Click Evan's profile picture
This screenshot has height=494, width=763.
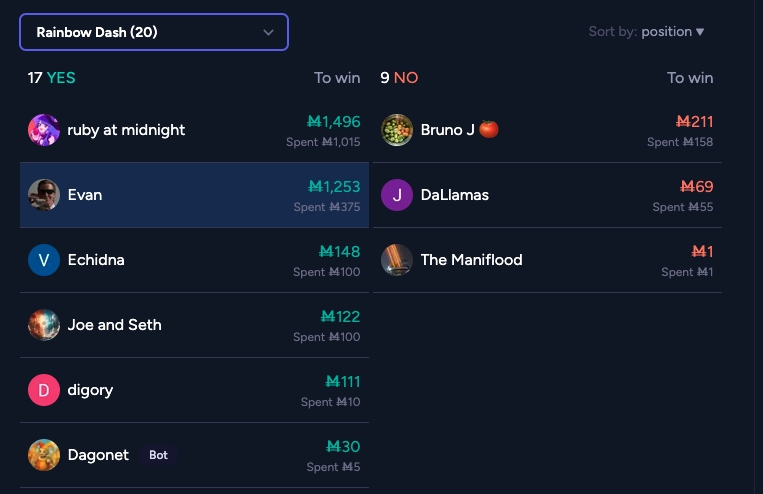[44, 195]
